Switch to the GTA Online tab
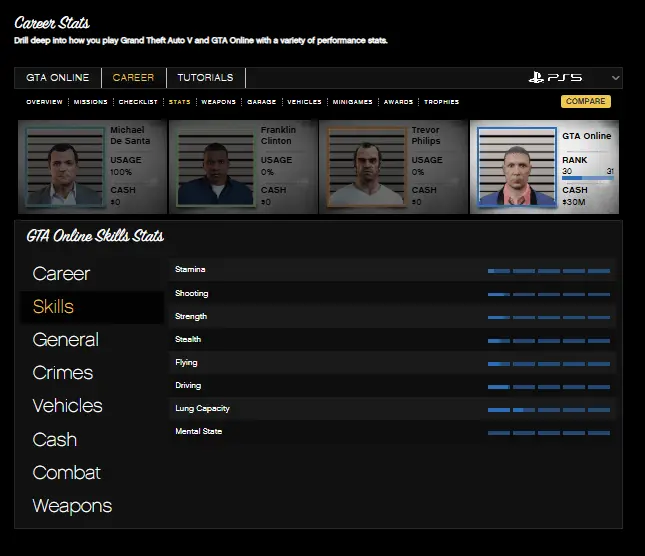 click(57, 78)
